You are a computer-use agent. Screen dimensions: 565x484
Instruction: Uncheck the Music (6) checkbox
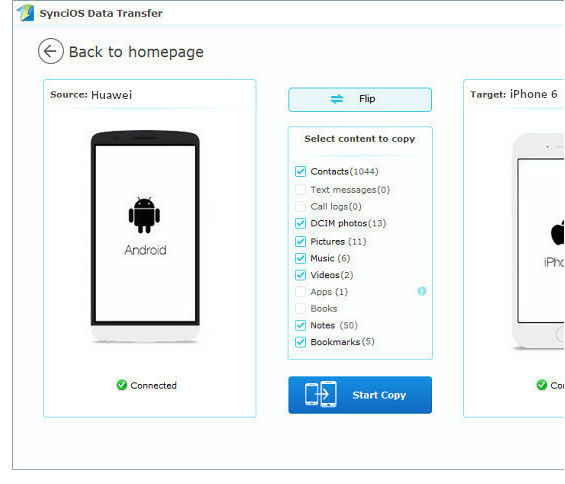(301, 258)
